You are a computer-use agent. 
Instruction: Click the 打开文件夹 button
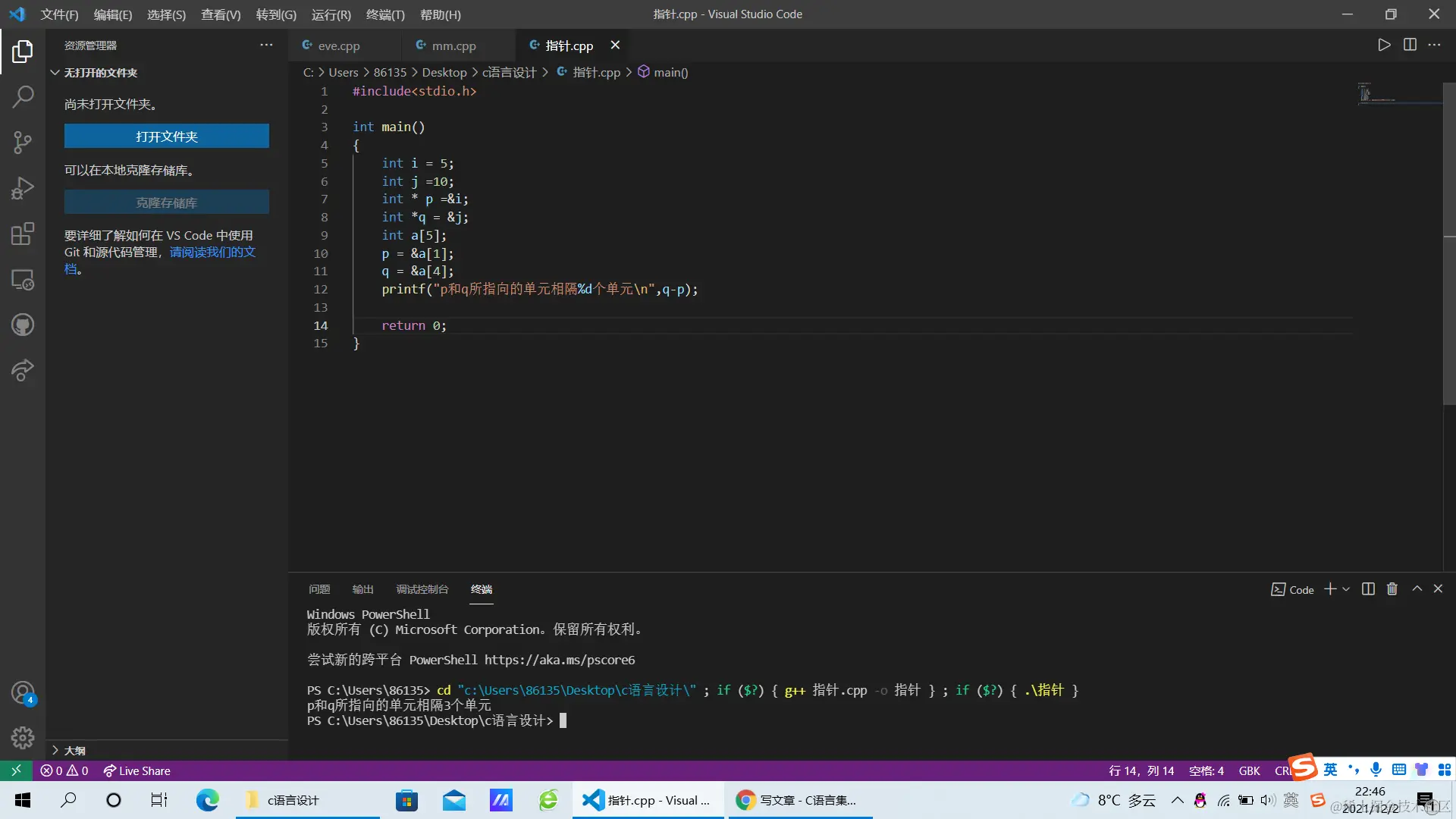click(166, 136)
